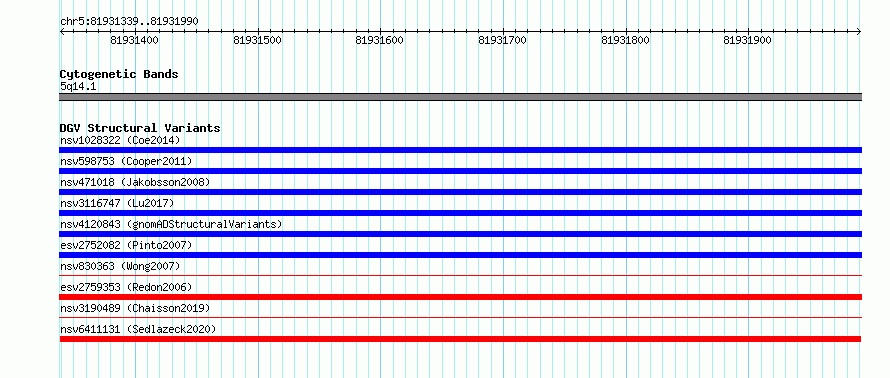
Task: Click the blue bar under esv2752082
Action: (x=460, y=255)
